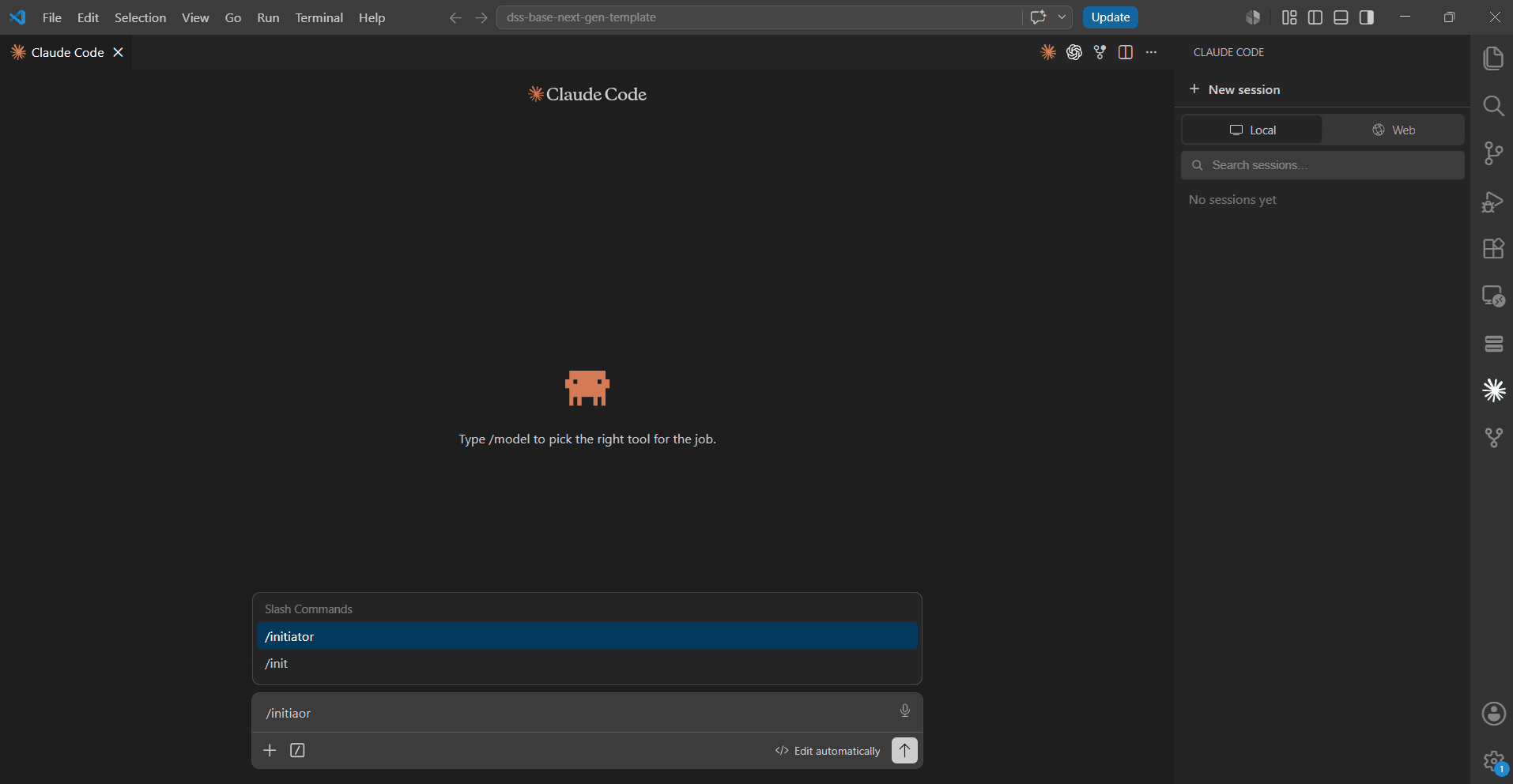1513x784 pixels.
Task: Click the git fork icon in editor toolbar
Action: pos(1100,52)
